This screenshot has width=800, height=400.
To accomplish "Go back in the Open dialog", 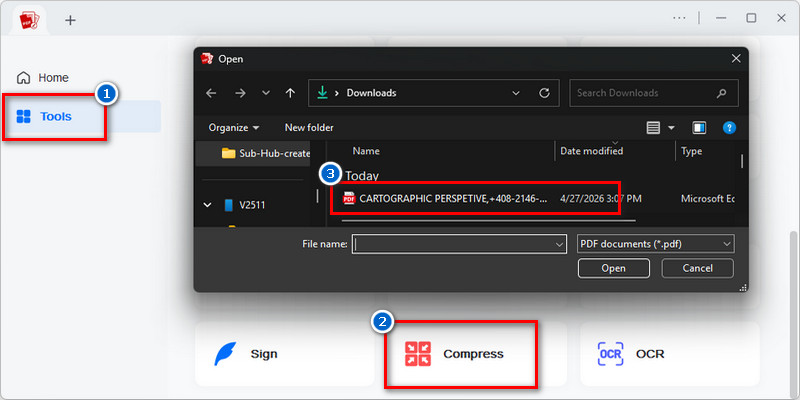I will click(211, 93).
